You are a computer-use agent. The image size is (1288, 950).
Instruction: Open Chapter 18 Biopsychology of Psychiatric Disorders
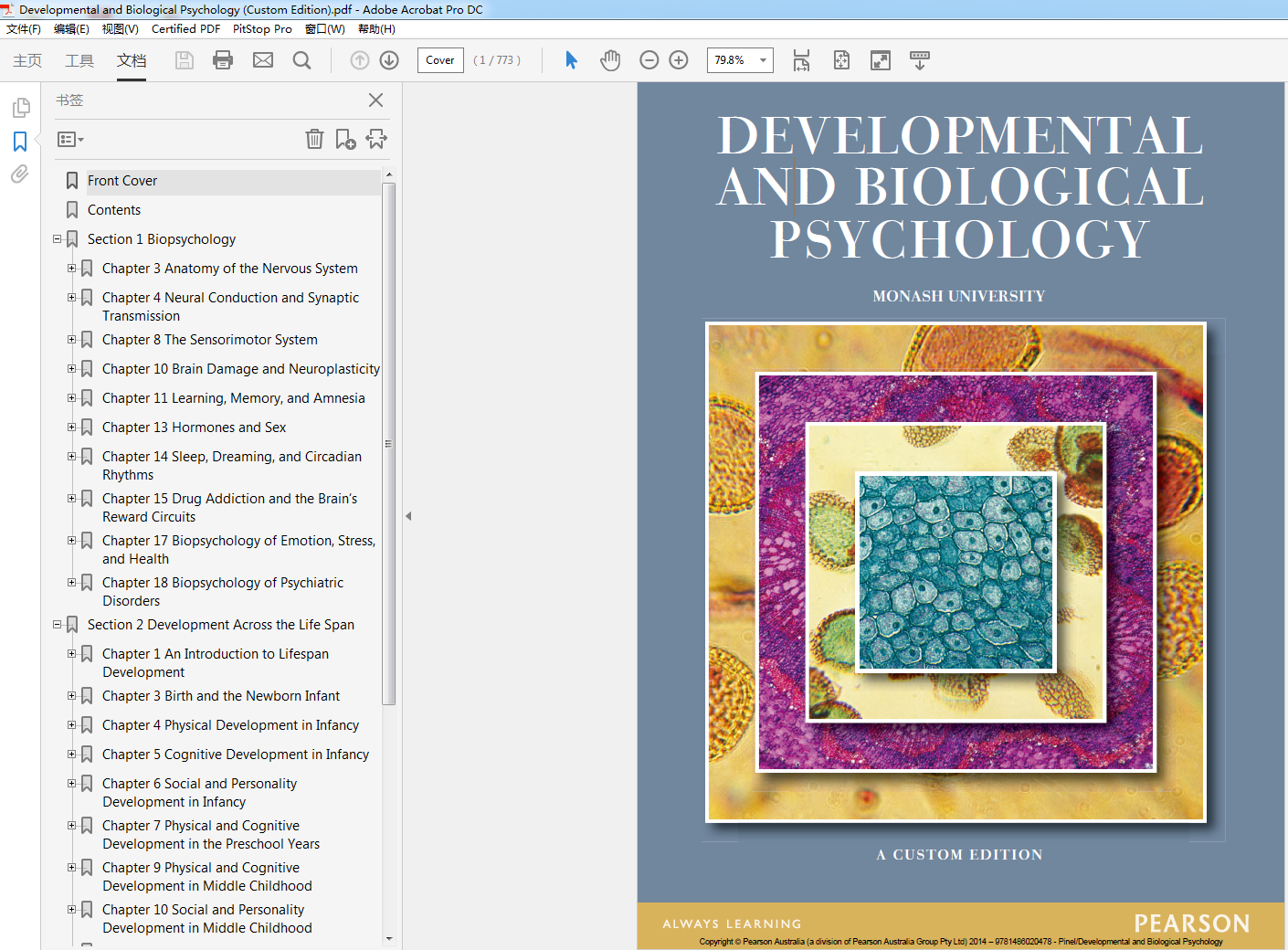coord(223,592)
